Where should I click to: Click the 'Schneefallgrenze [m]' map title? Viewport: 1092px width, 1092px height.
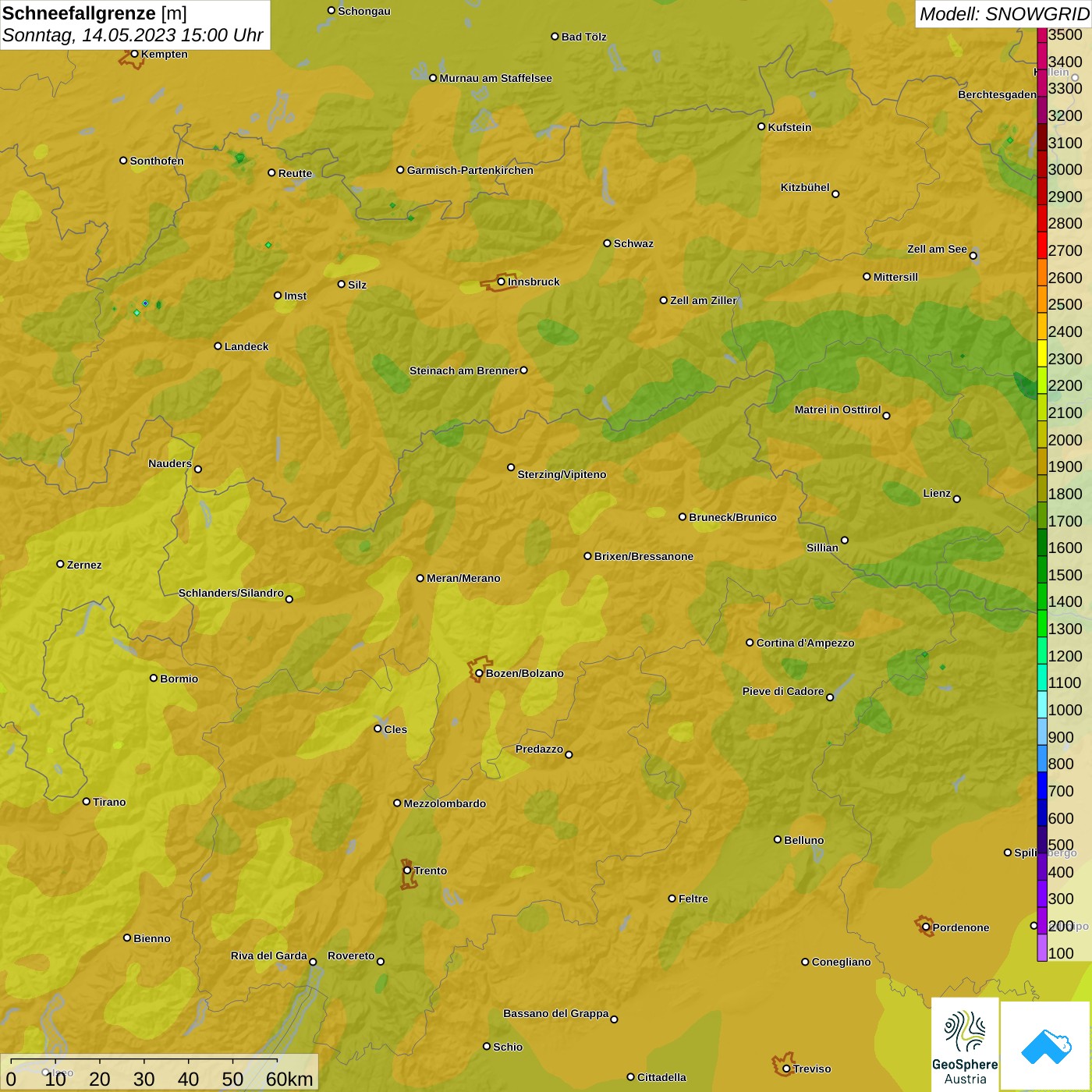(94, 13)
